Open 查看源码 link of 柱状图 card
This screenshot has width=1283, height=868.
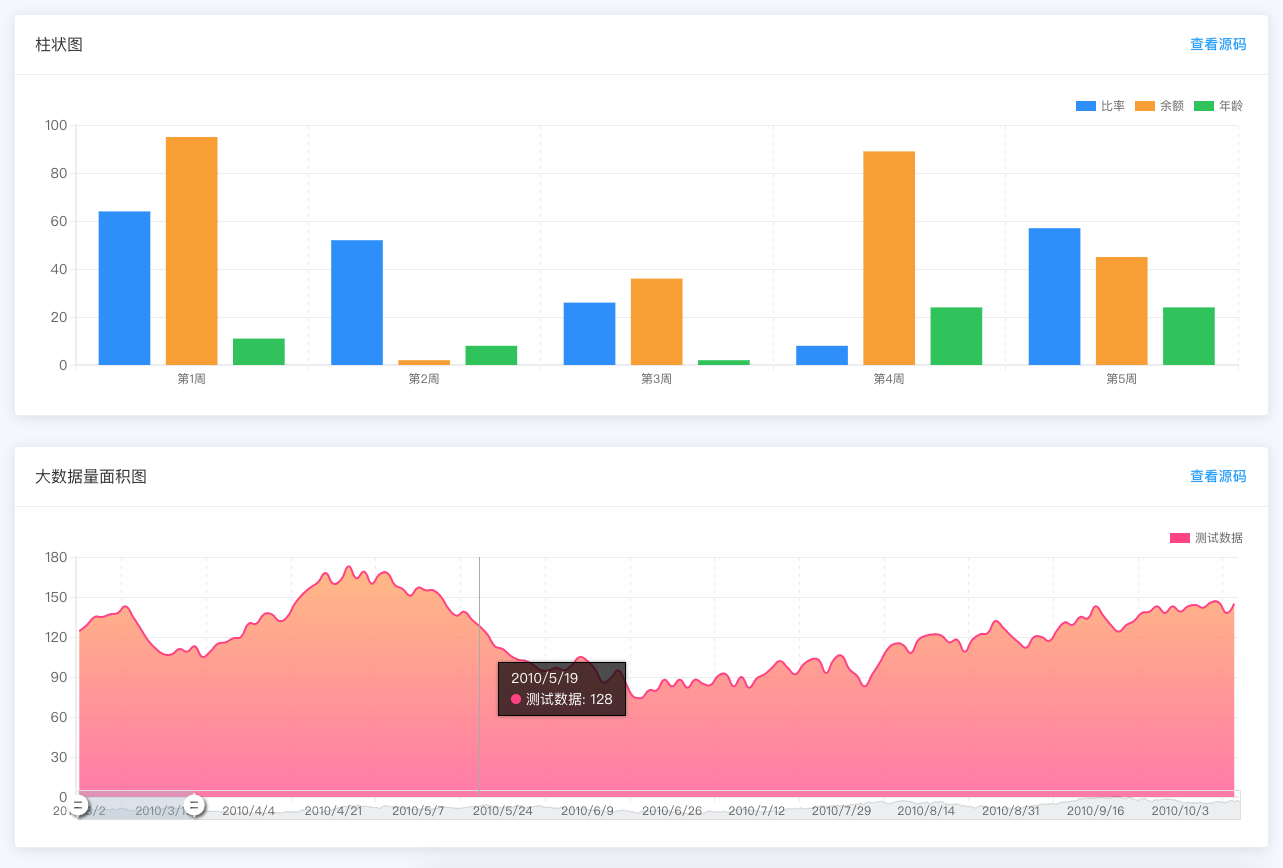[x=1218, y=44]
